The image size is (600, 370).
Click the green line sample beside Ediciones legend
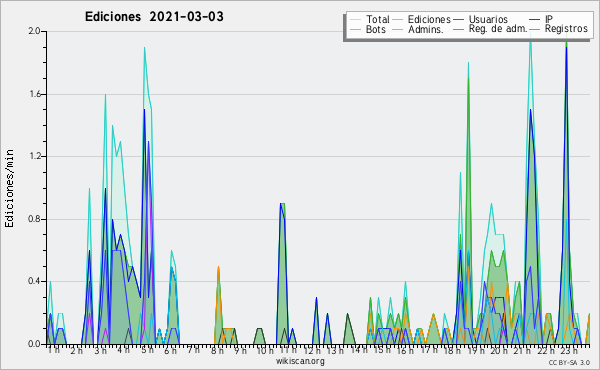(398, 20)
